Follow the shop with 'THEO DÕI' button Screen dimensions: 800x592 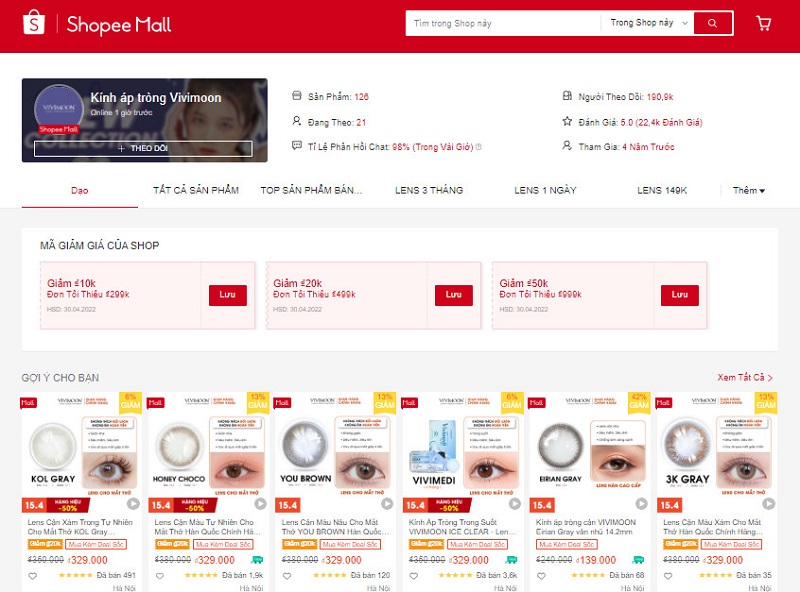coord(143,149)
